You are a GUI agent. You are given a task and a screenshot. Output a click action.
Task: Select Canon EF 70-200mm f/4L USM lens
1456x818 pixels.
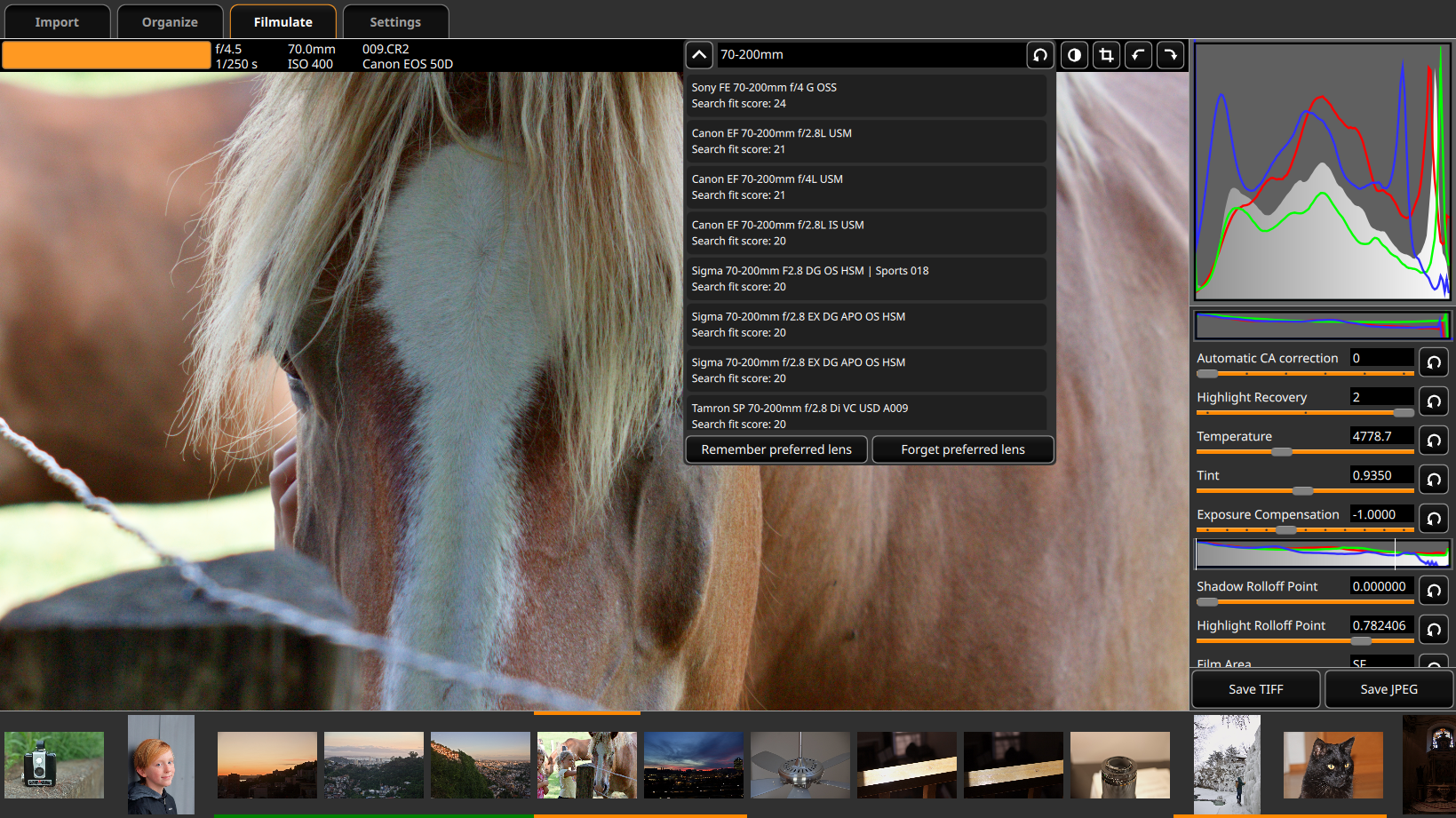tap(865, 187)
